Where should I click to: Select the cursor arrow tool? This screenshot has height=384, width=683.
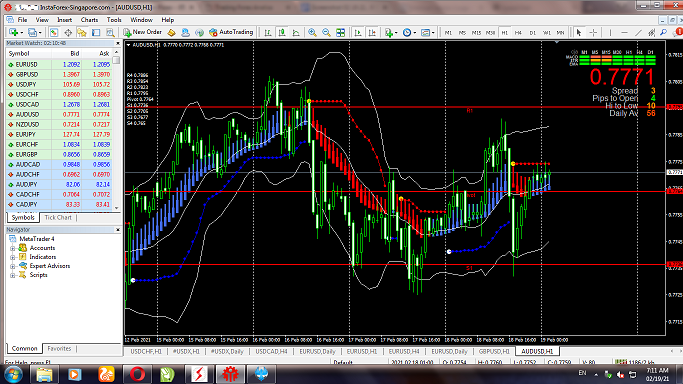click(x=578, y=33)
